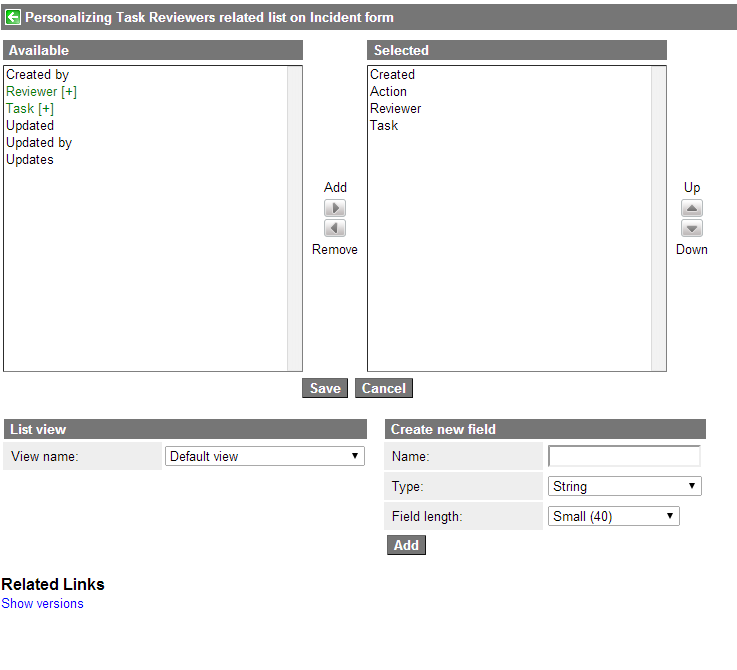This screenshot has height=670, width=737.
Task: Click Add button under Create new field
Action: coord(406,545)
